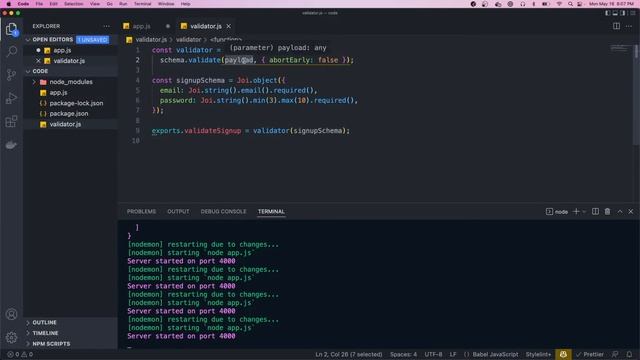Toggle primary sidebar layout icon

click(608, 13)
